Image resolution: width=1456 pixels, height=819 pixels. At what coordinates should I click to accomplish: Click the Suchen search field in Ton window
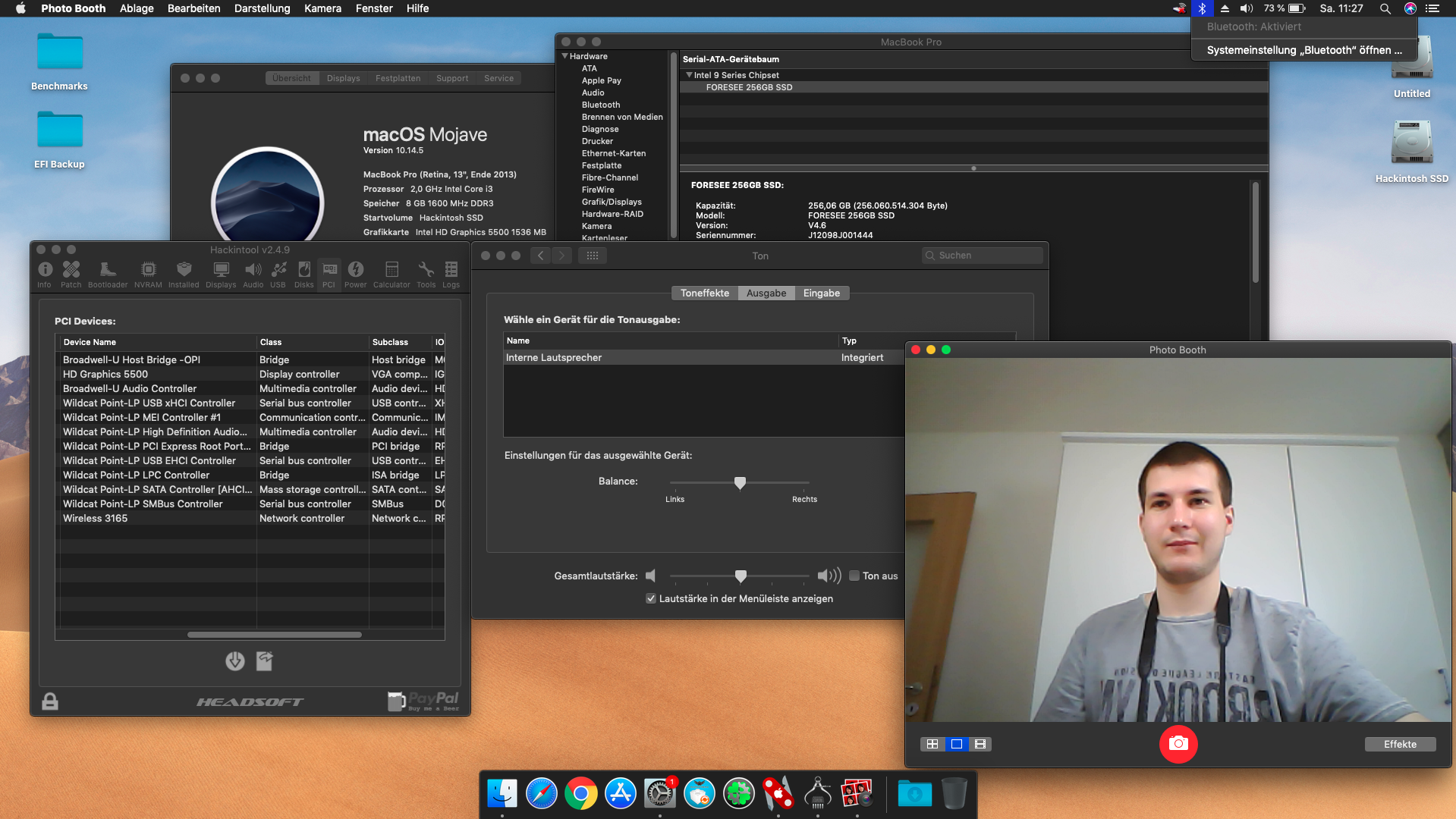point(983,256)
